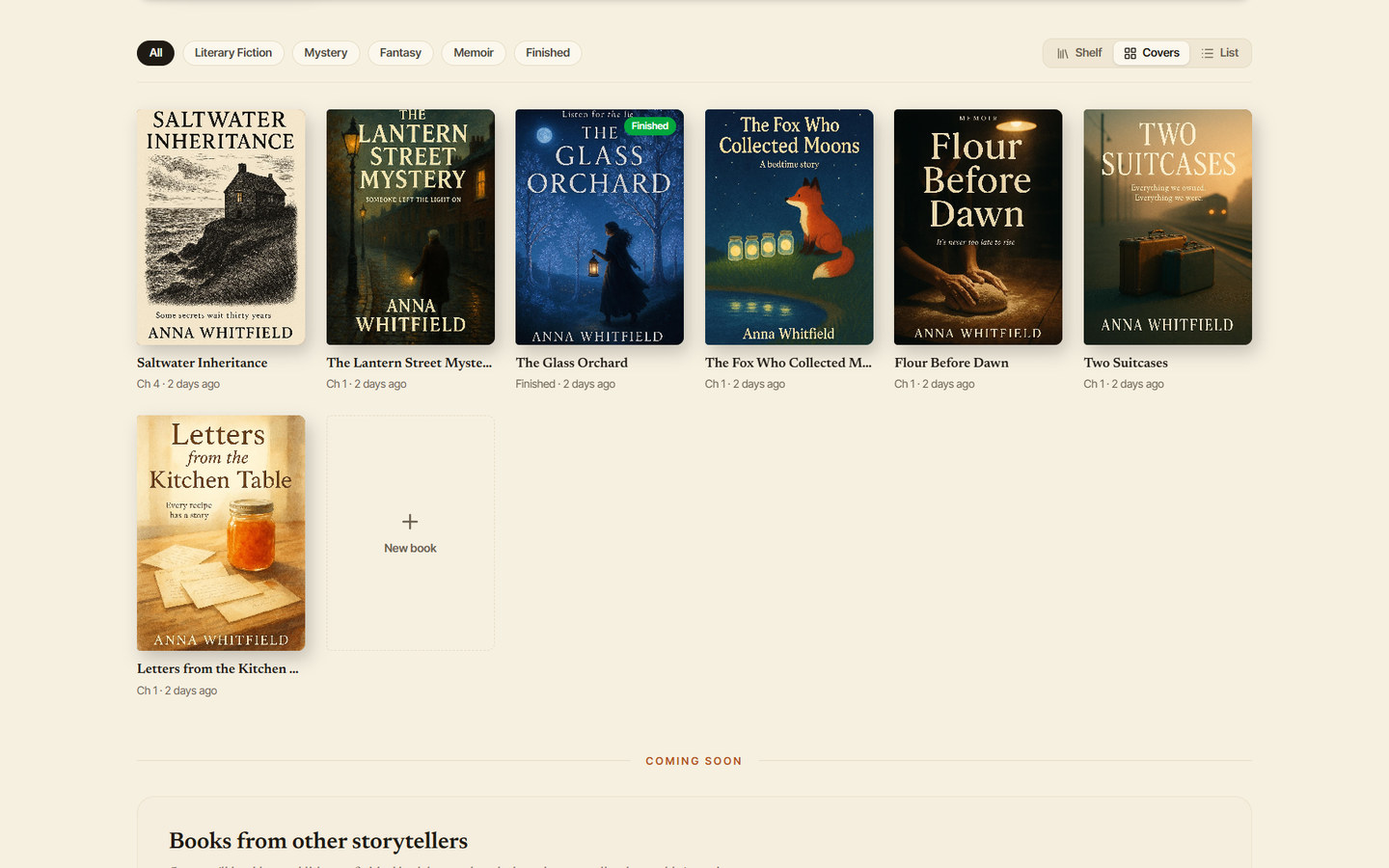Filter books by Literary Fiction
The image size is (1389, 868).
point(233,53)
